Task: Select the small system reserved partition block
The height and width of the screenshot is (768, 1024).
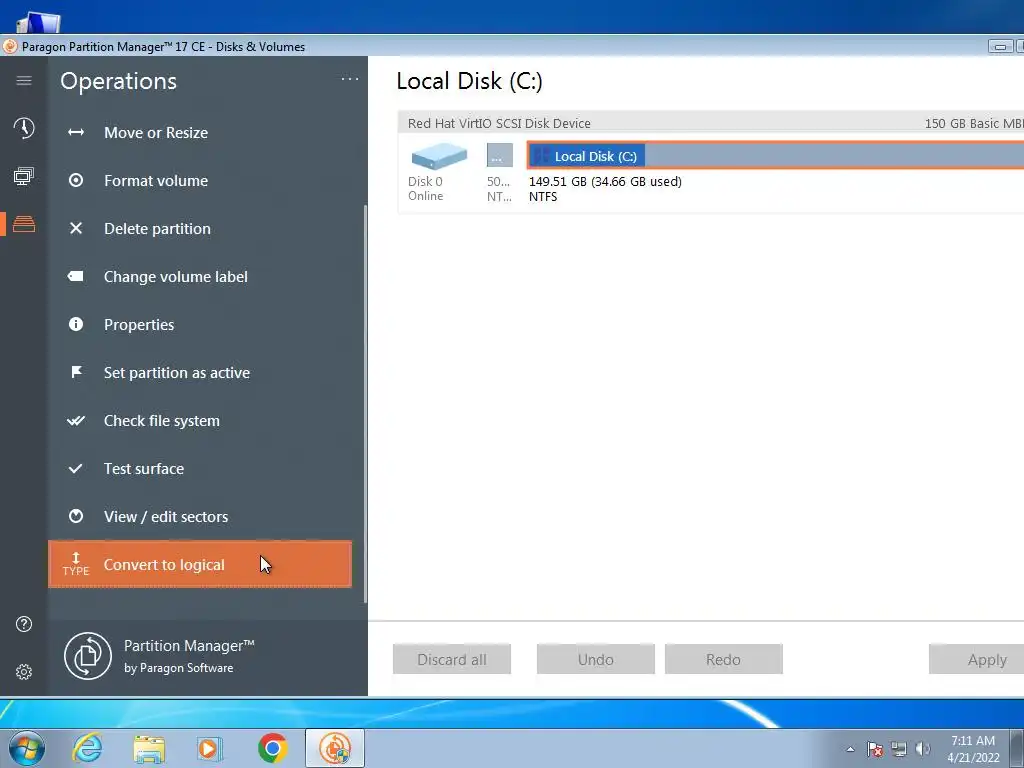Action: click(500, 155)
